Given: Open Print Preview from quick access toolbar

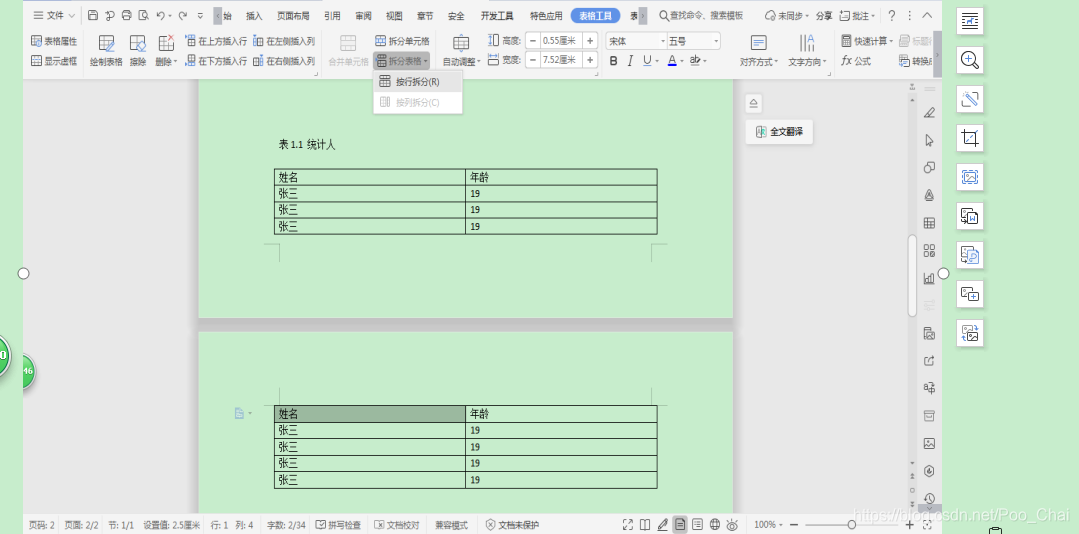Looking at the screenshot, I should pyautogui.click(x=143, y=15).
